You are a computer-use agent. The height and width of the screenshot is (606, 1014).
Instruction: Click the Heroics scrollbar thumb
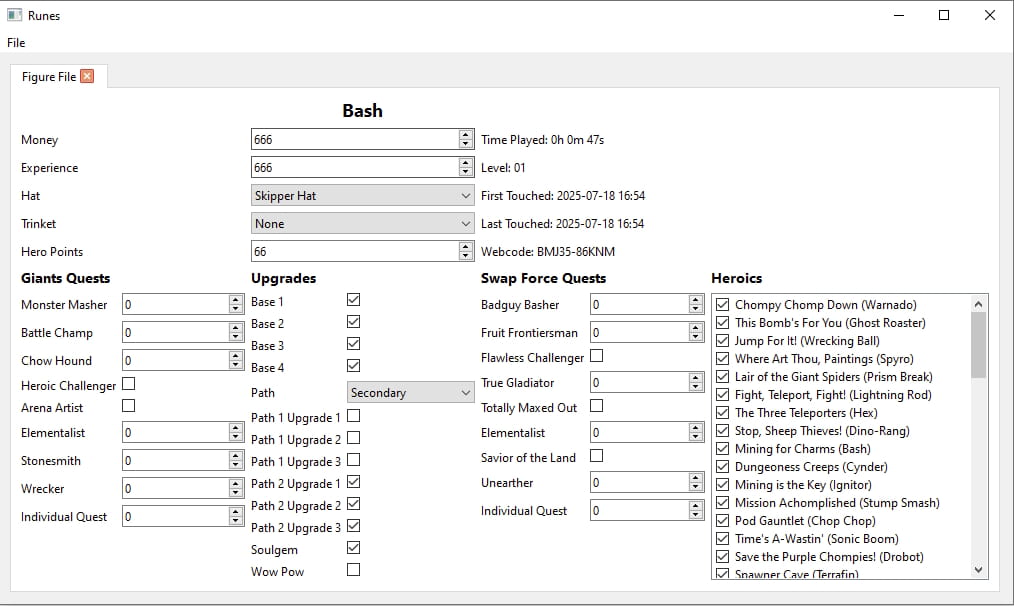978,345
